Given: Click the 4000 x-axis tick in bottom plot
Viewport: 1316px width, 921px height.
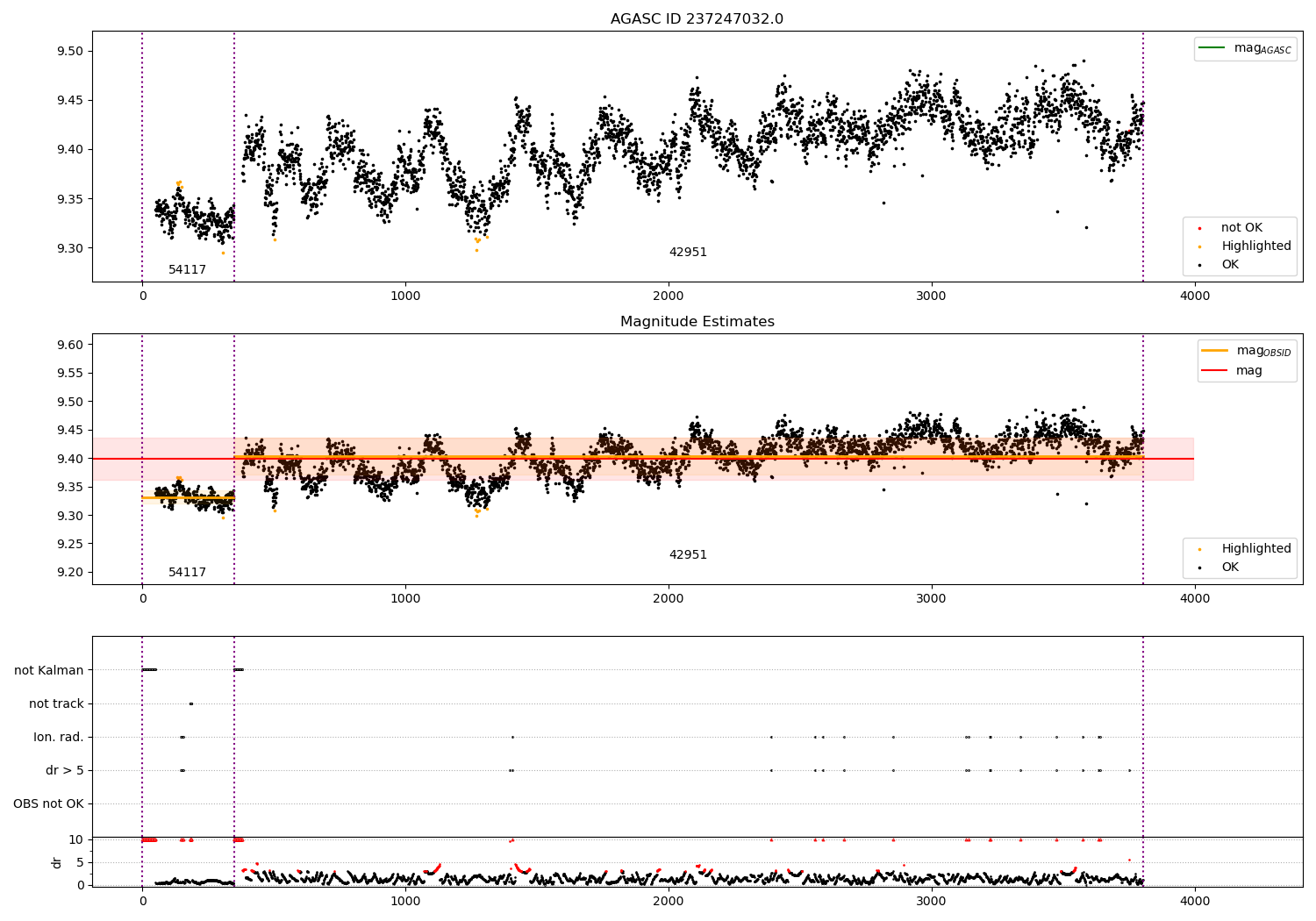Looking at the screenshot, I should click(1194, 901).
